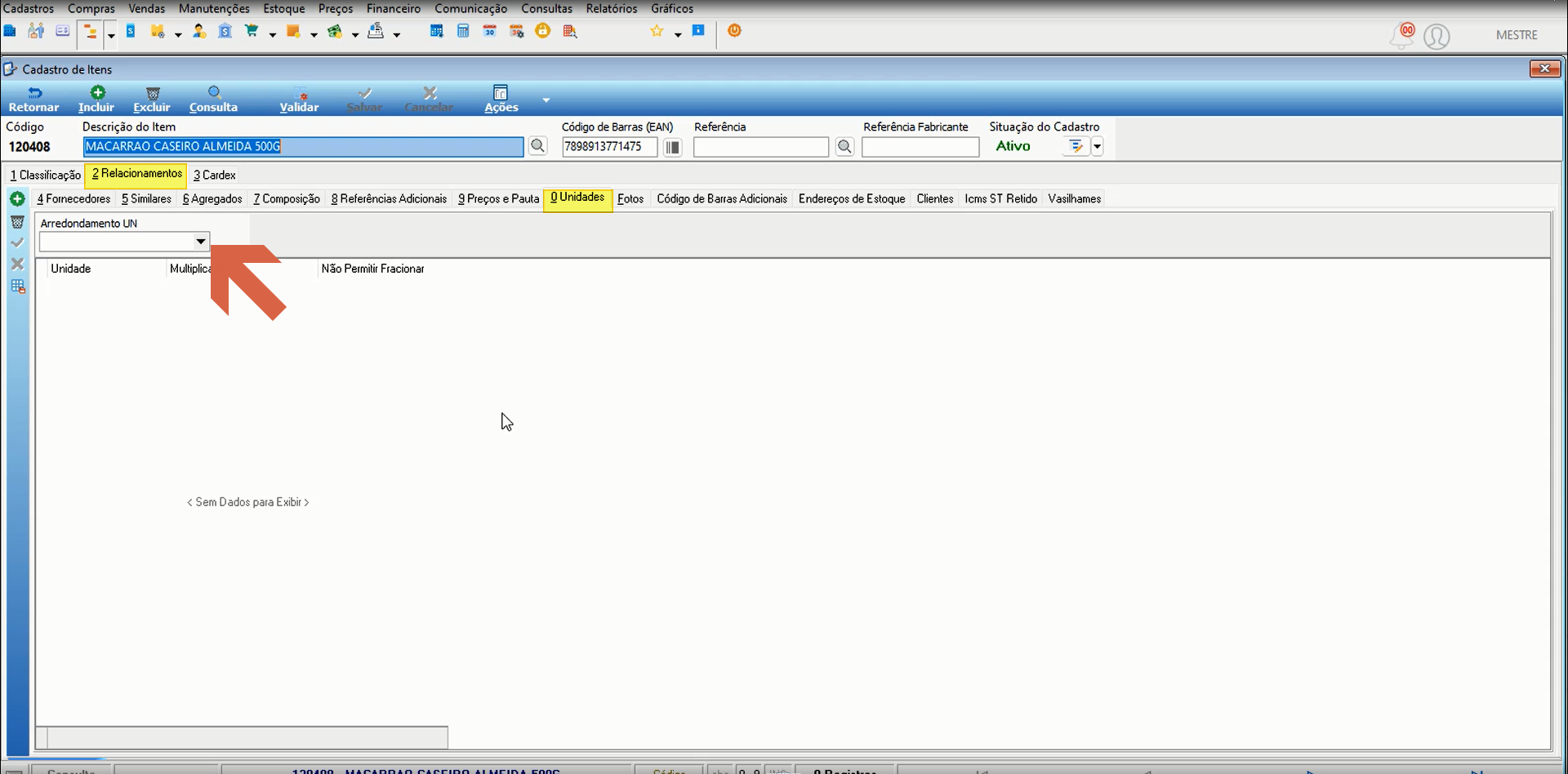Open the Financeiro menu
Screen dimensions: 1568x774
[x=394, y=8]
